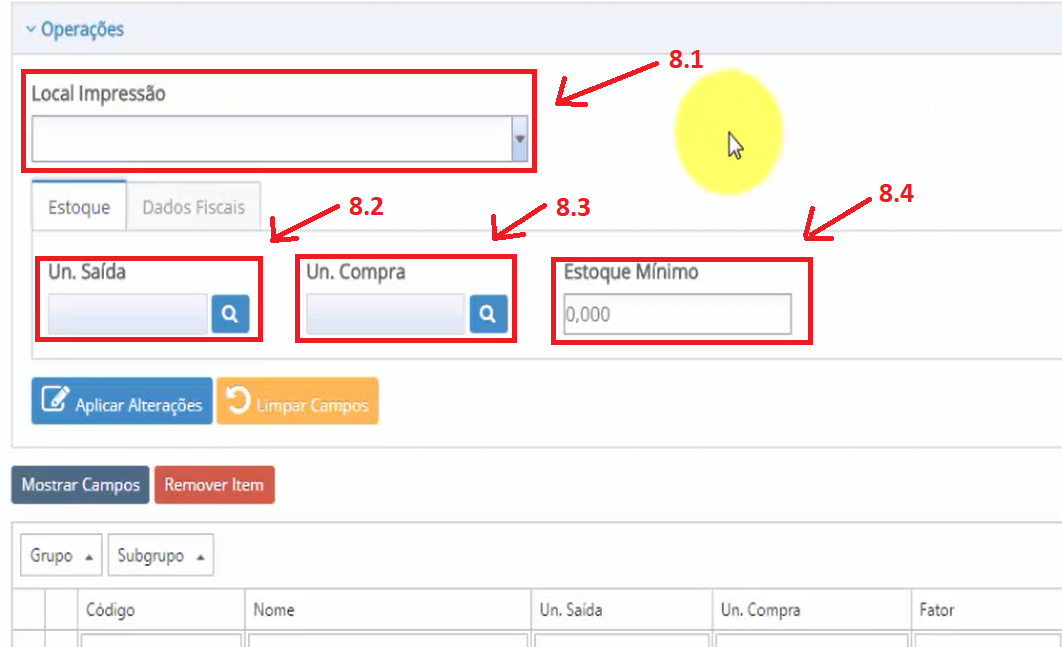
Task: Click the Código column header
Action: pyautogui.click(x=161, y=610)
